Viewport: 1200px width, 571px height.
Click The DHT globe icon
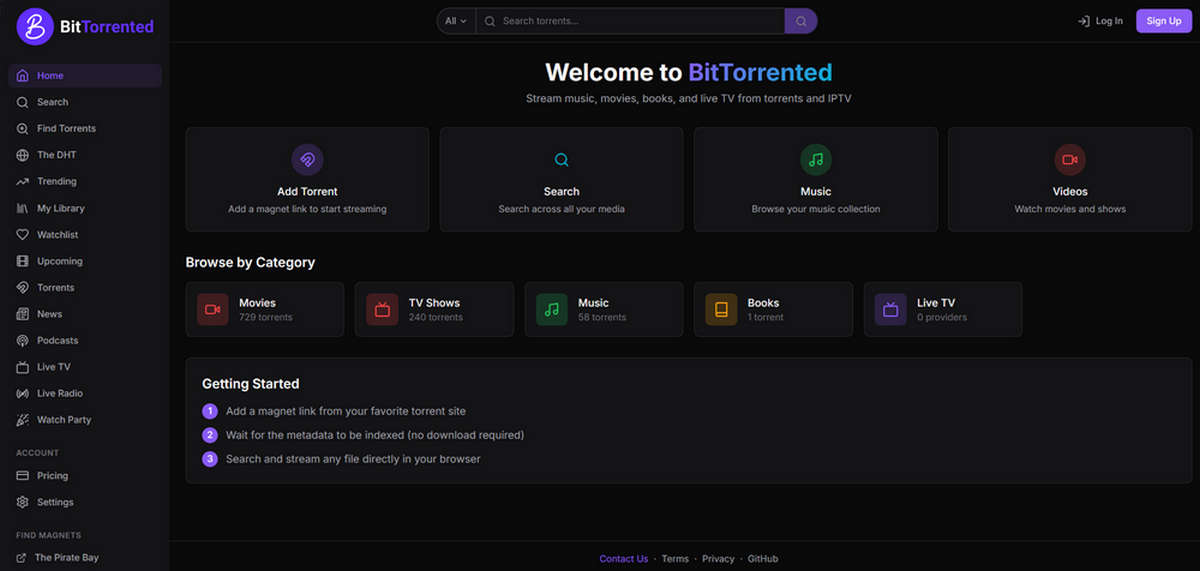pyautogui.click(x=23, y=155)
